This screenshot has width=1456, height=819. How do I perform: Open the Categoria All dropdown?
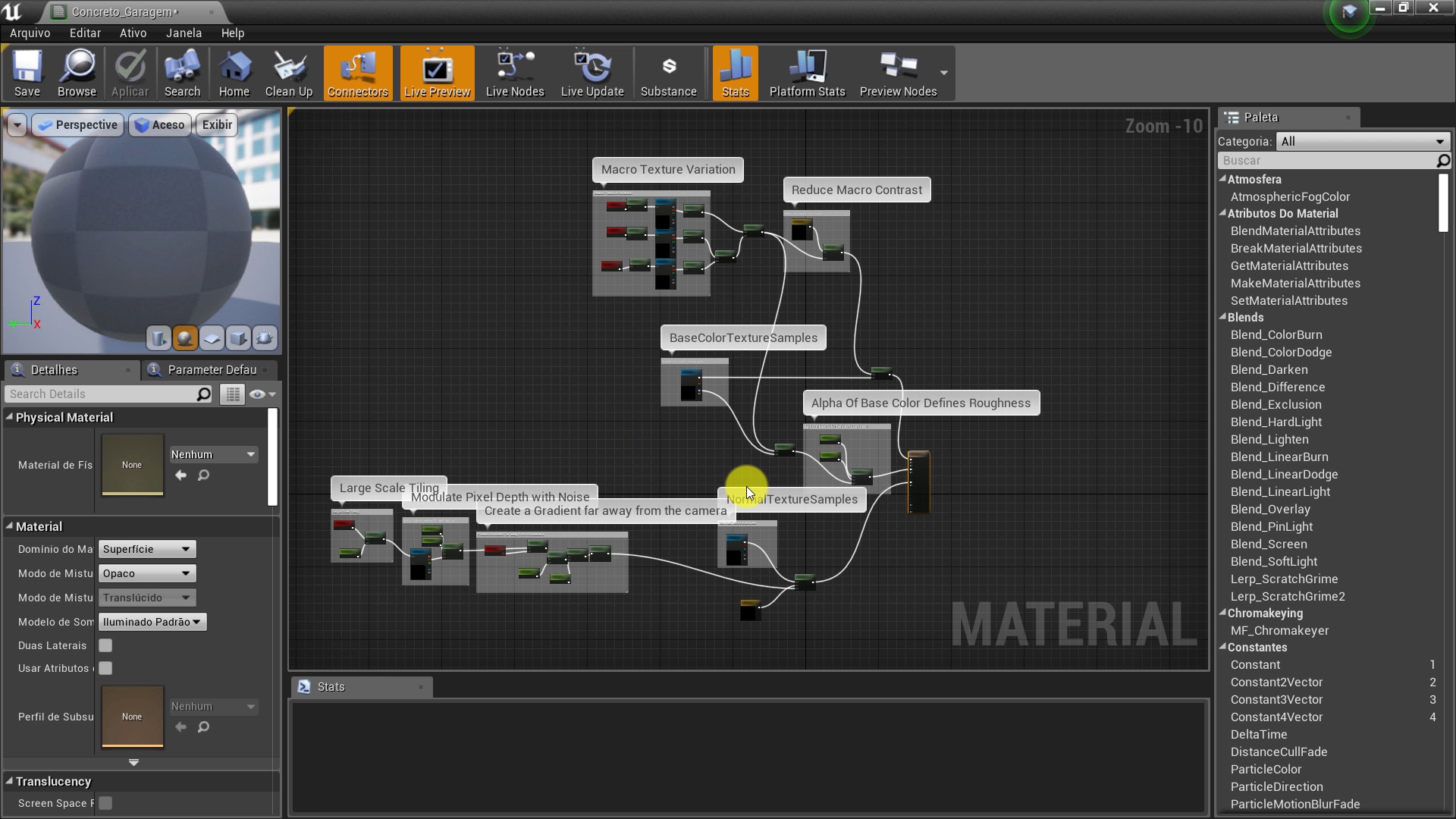click(1363, 141)
